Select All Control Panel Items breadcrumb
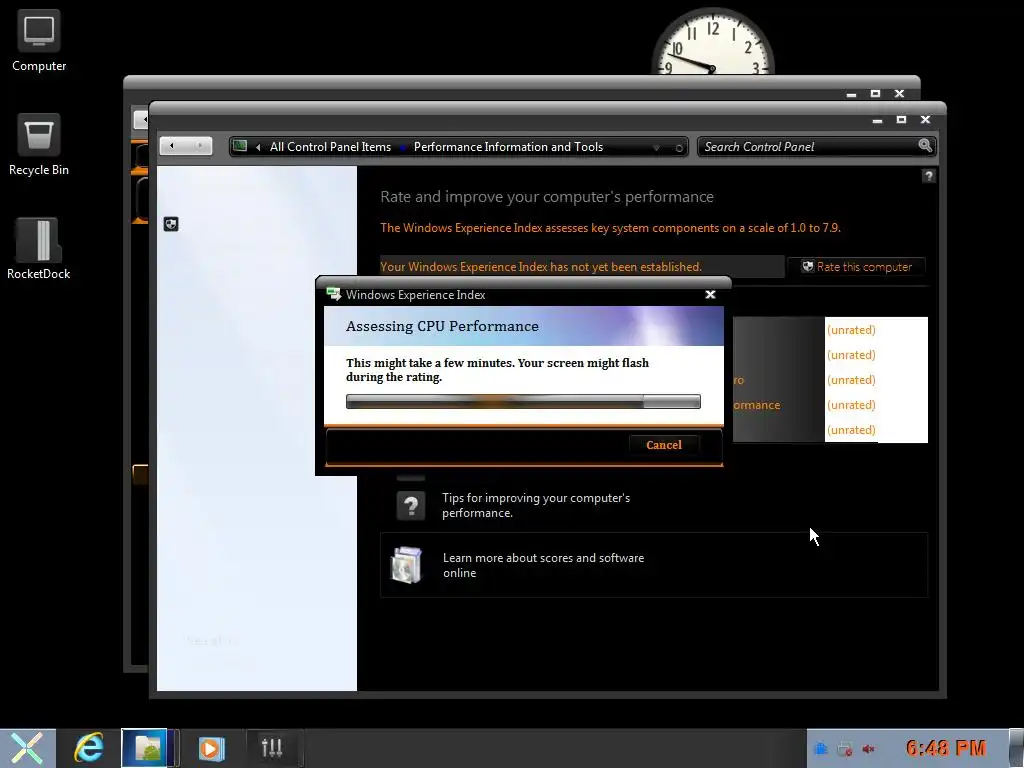Screen dimensions: 1024x768 coord(330,147)
